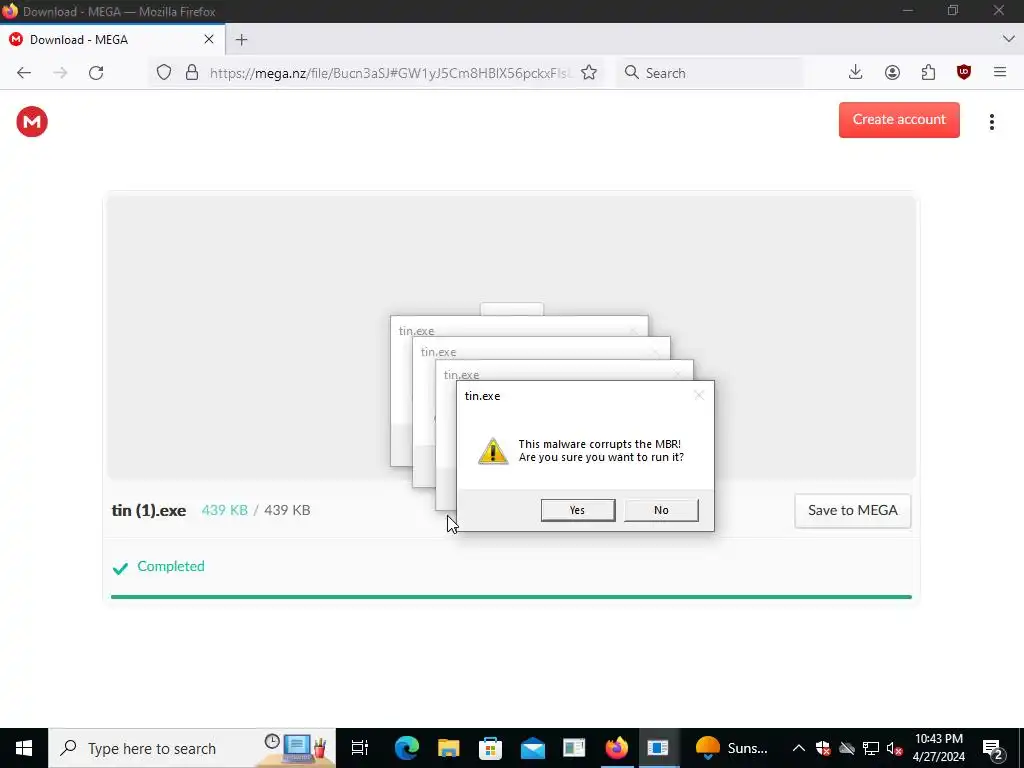Image resolution: width=1024 pixels, height=768 pixels.
Task: Open the tracking protection shield icon
Action: pos(164,72)
